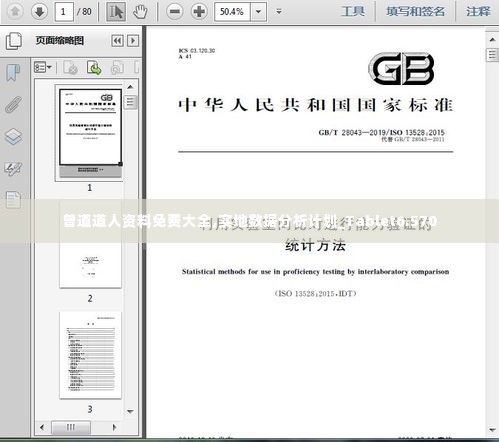Viewport: 499px width, 442px height.
Task: Open the 工具 panel
Action: 353,12
